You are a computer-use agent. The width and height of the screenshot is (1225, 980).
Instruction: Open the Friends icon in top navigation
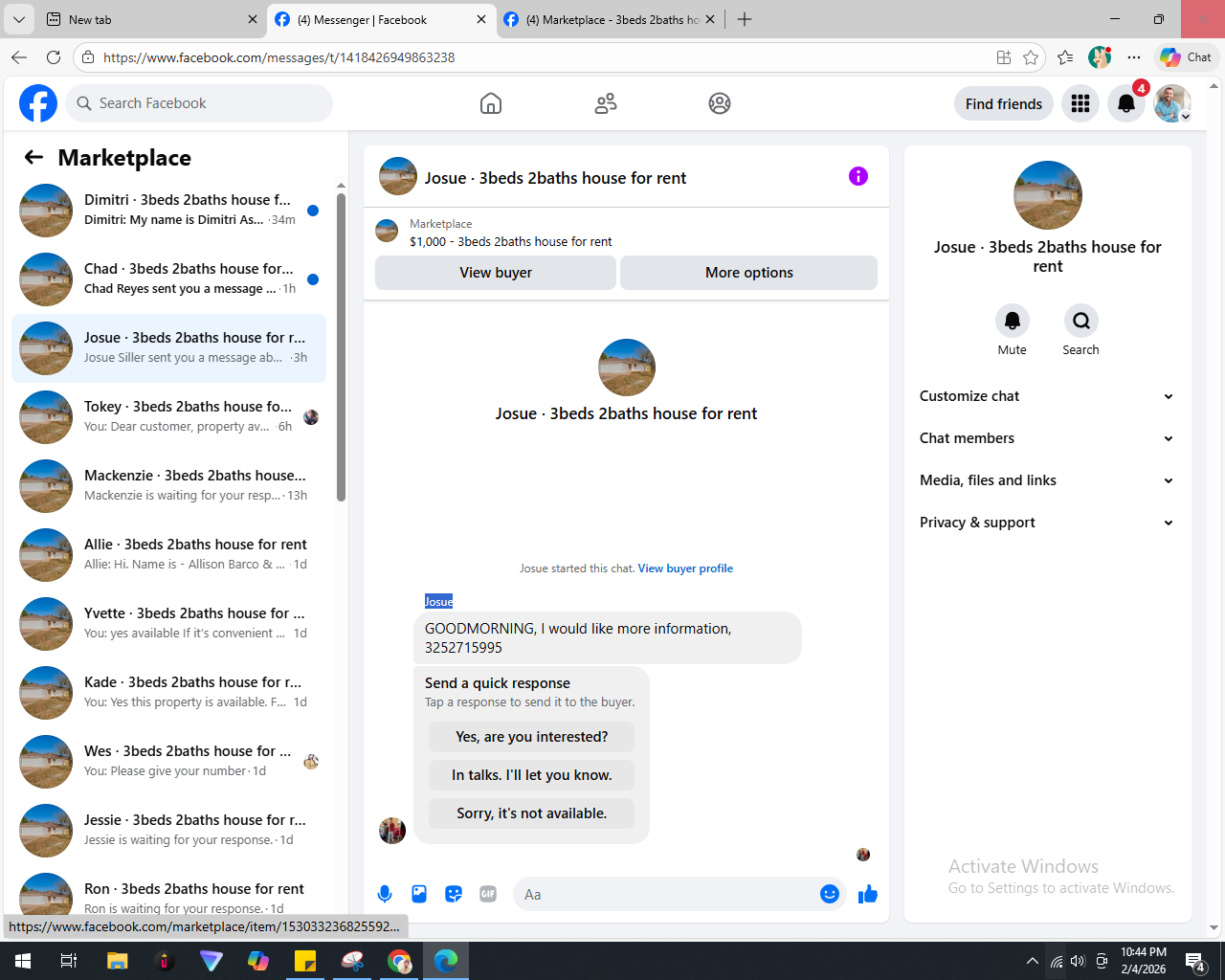coord(606,103)
